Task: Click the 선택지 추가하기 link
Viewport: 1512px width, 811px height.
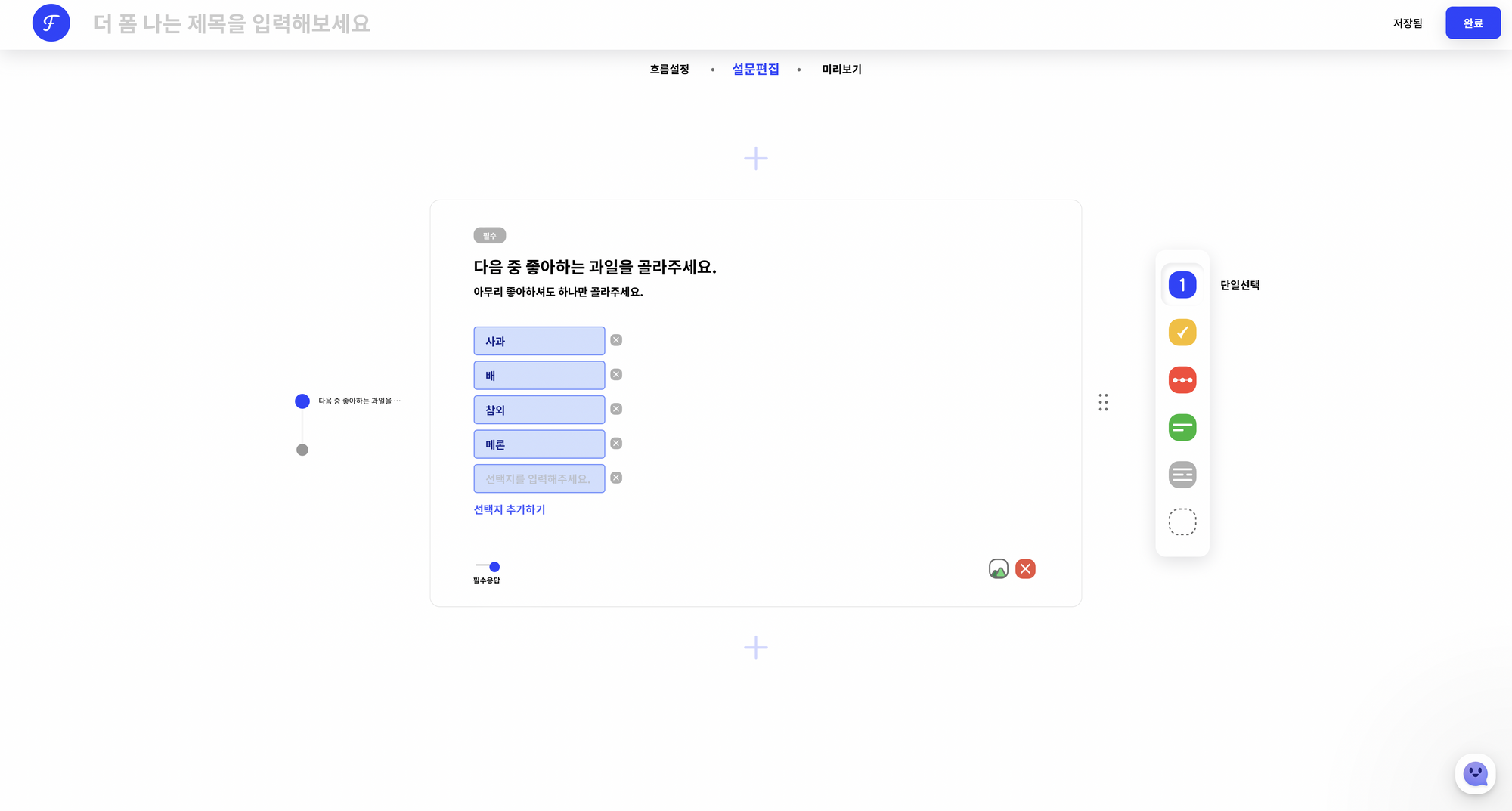Action: pyautogui.click(x=509, y=509)
